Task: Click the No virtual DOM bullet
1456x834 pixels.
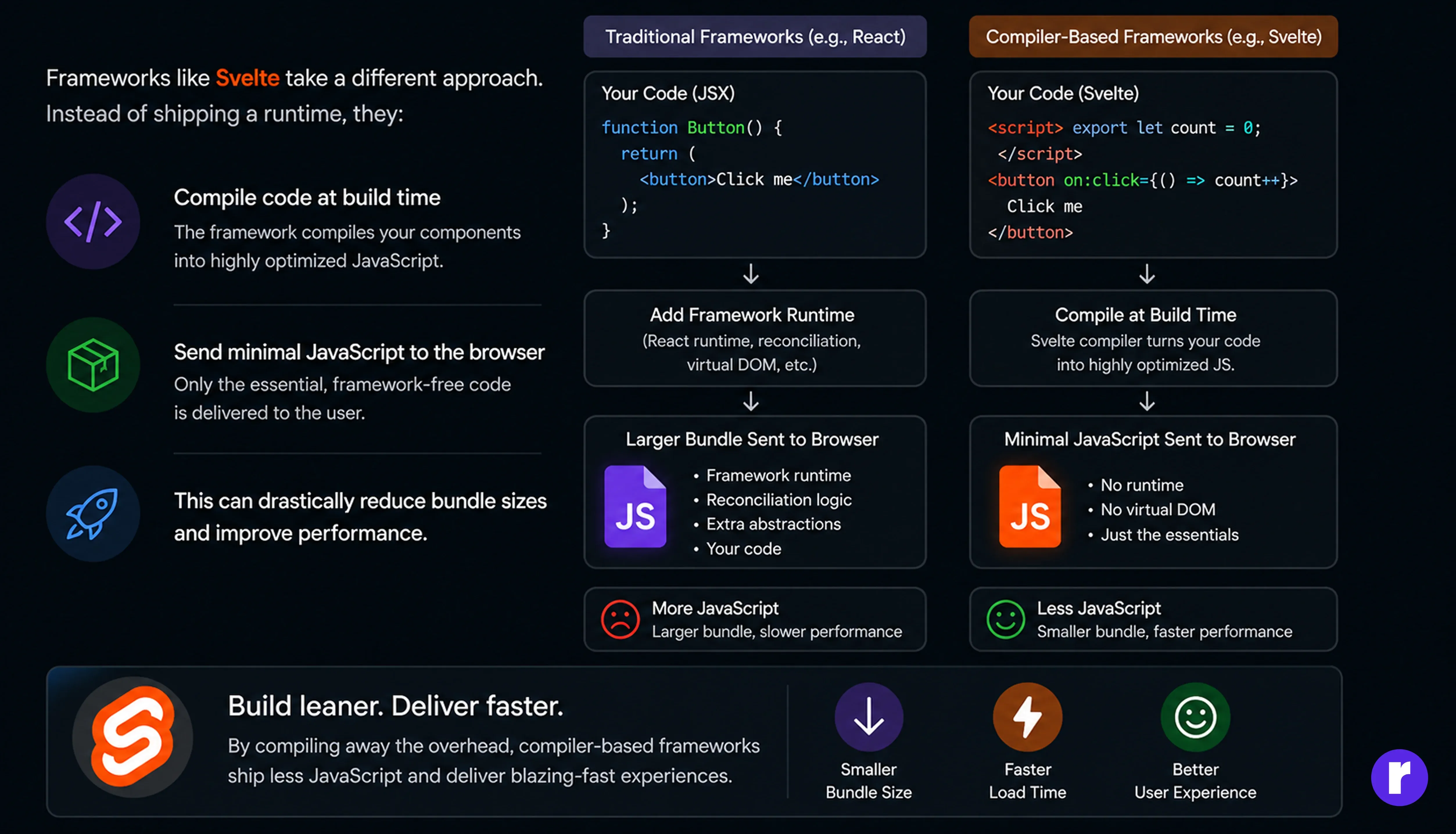Action: [1152, 509]
